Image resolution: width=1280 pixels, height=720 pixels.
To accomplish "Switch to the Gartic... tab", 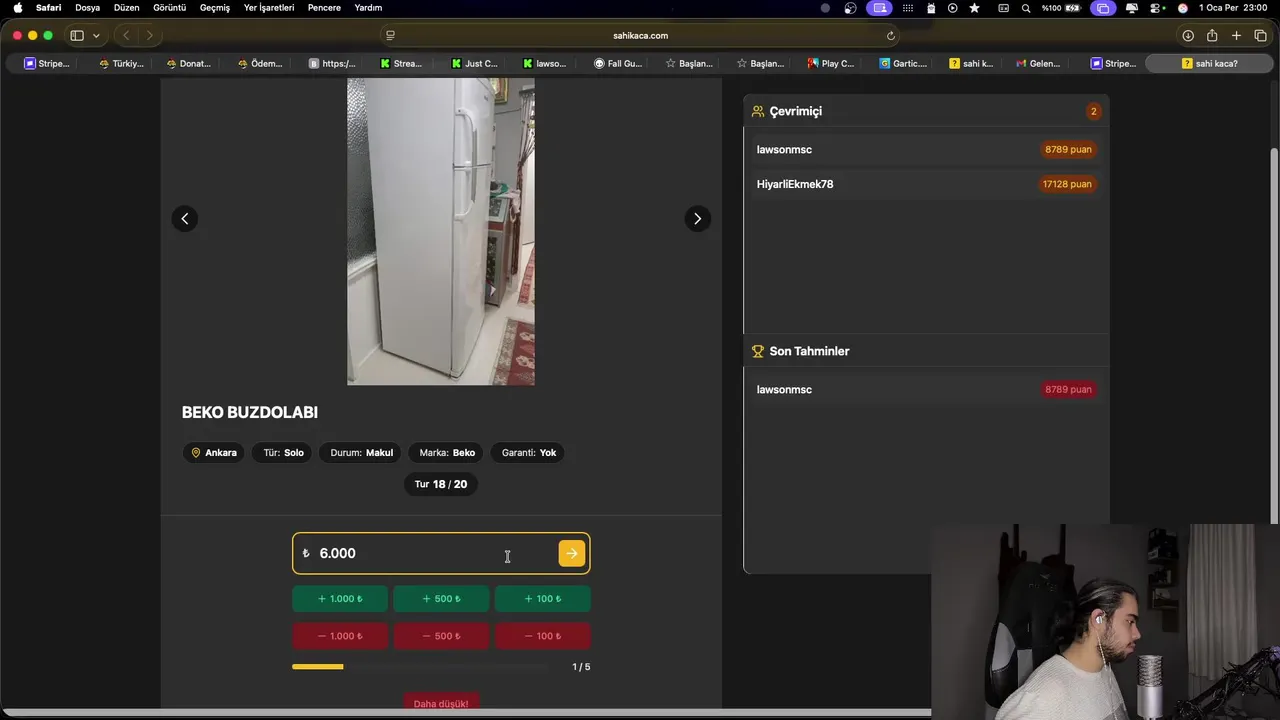I will coord(903,63).
